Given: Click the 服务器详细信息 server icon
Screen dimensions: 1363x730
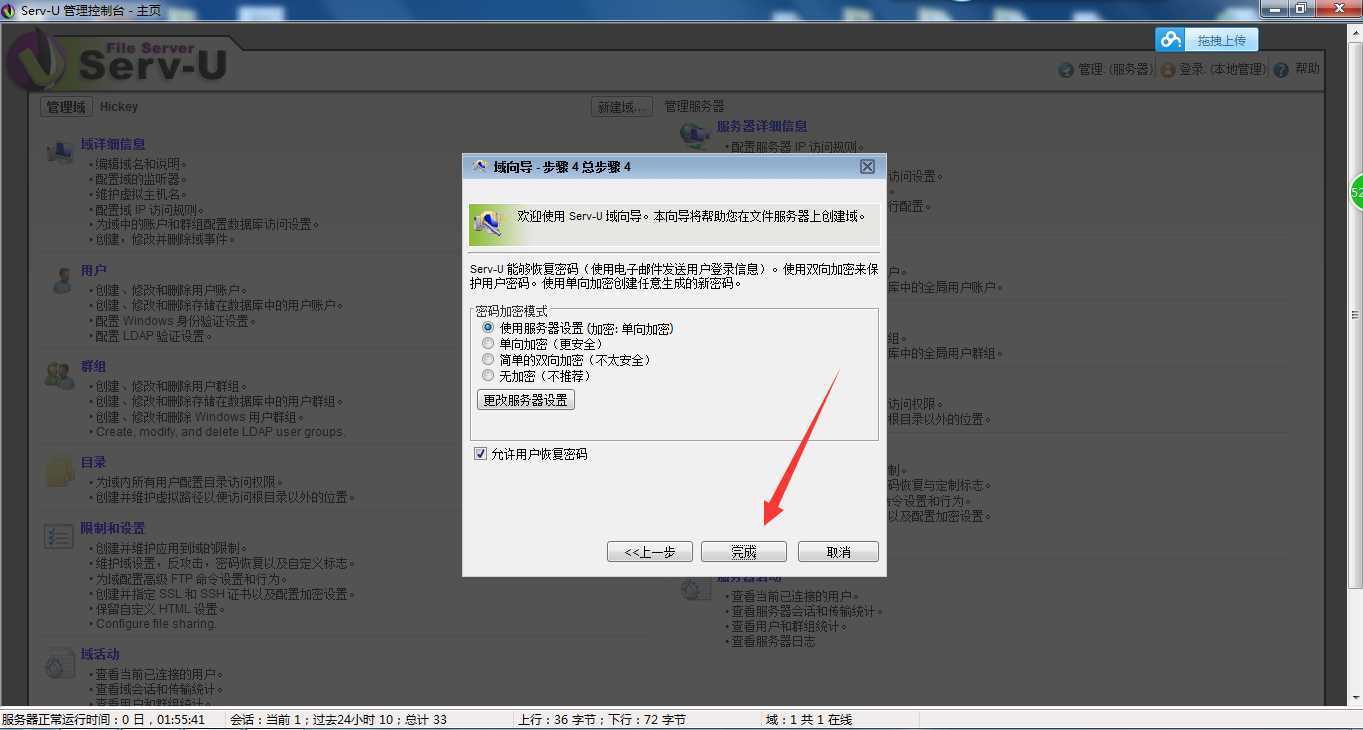Looking at the screenshot, I should coord(694,134).
